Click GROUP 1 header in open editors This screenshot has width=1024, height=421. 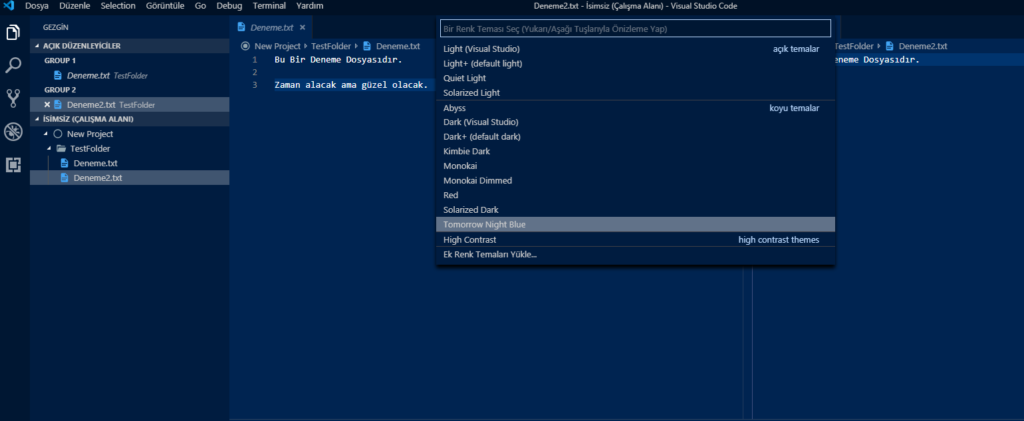point(60,61)
